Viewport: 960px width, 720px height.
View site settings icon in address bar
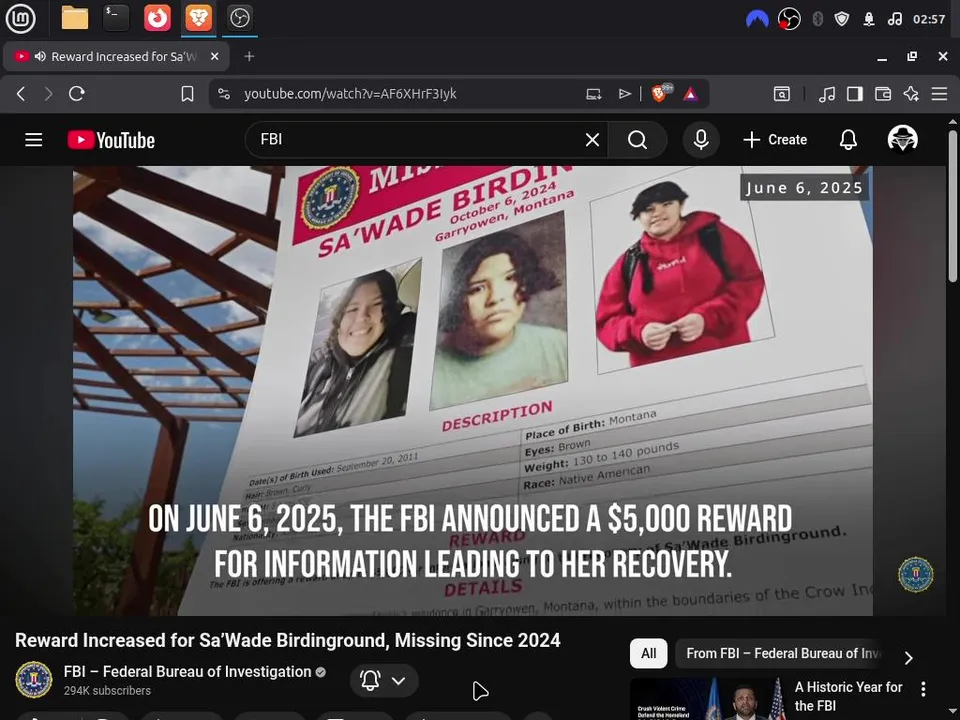tap(225, 94)
